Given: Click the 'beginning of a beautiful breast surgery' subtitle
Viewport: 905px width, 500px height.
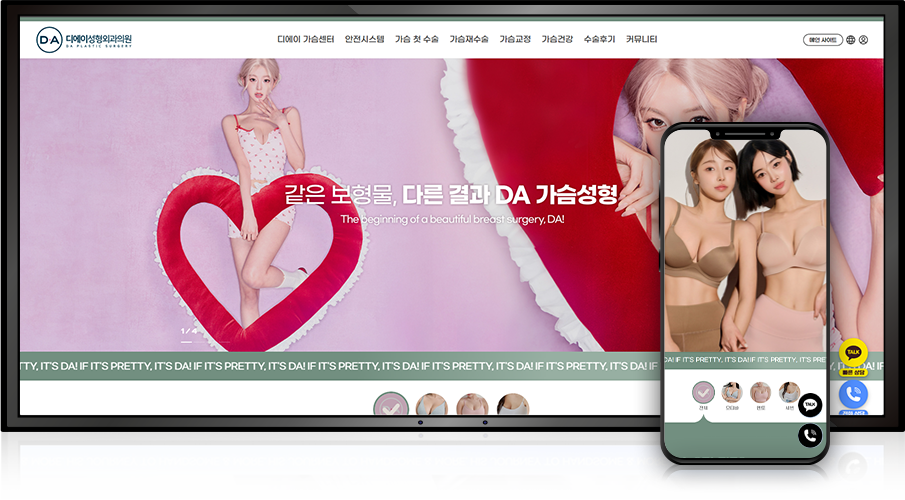Looking at the screenshot, I should (452, 219).
